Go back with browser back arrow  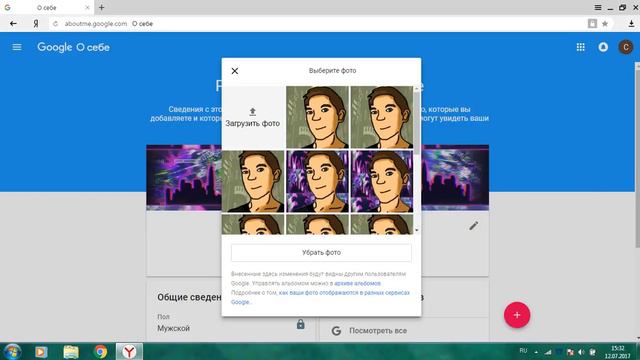[13, 24]
